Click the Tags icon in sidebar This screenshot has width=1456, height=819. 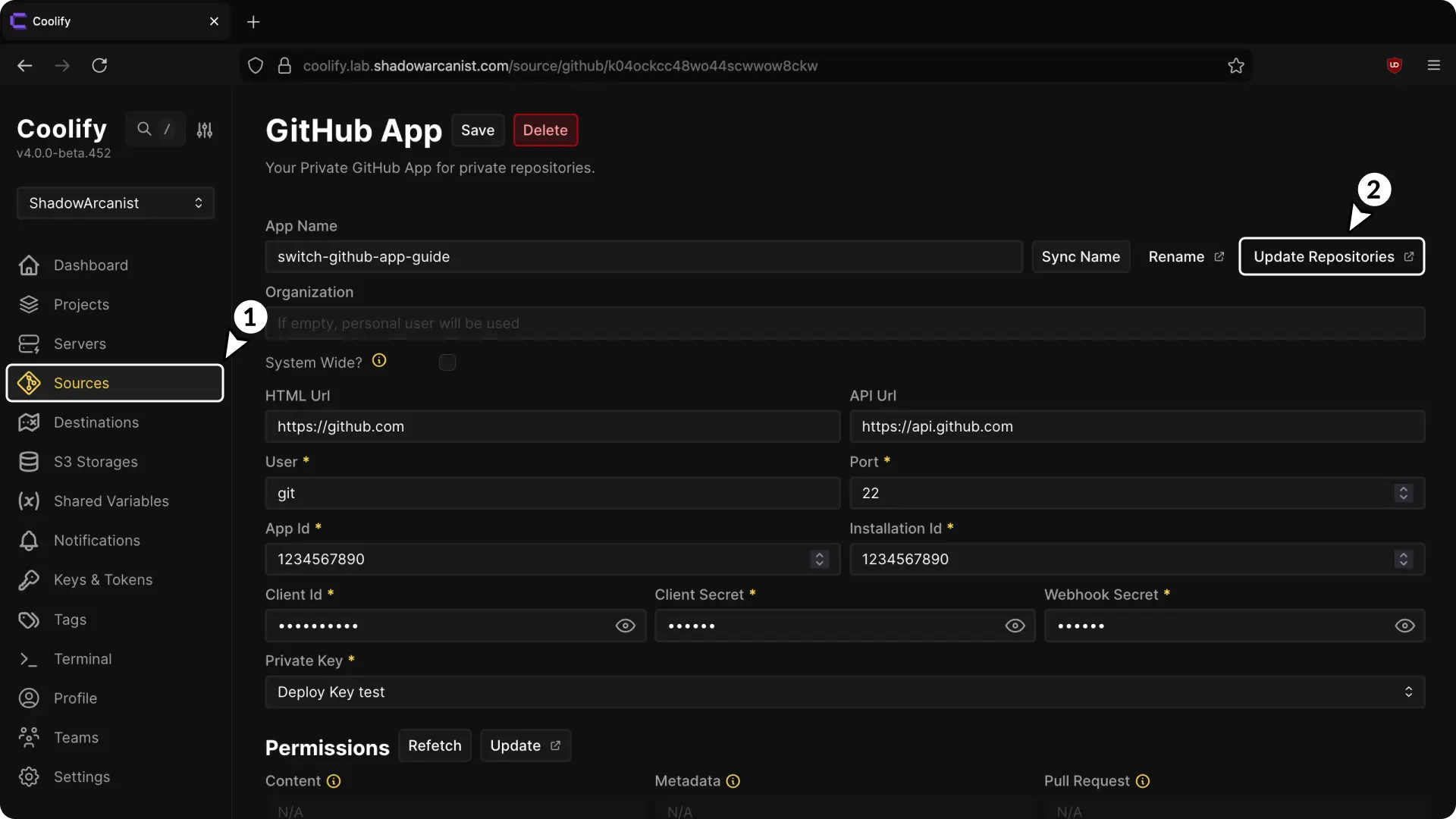pyautogui.click(x=29, y=620)
